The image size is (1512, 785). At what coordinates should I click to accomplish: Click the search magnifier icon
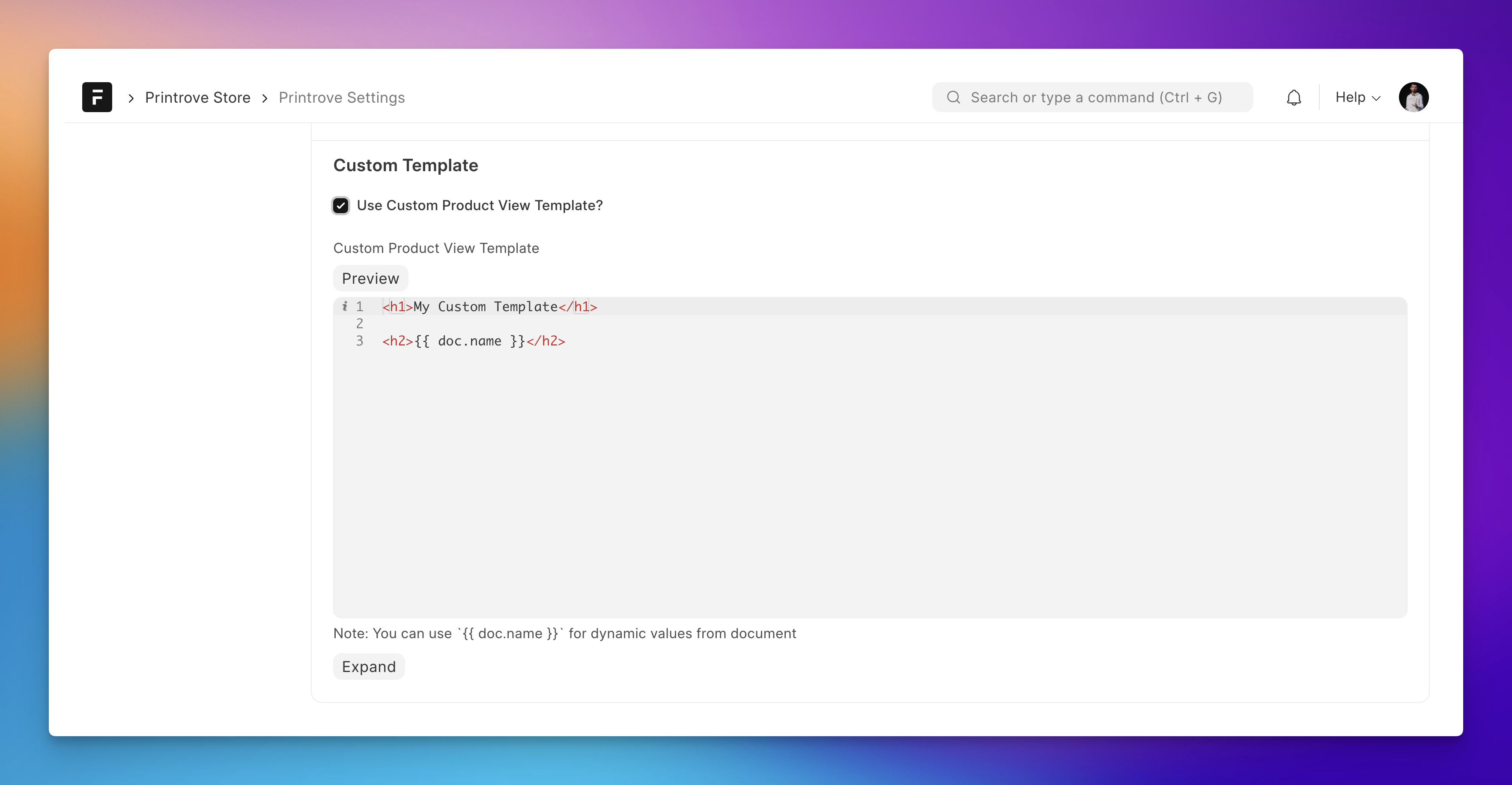tap(953, 98)
